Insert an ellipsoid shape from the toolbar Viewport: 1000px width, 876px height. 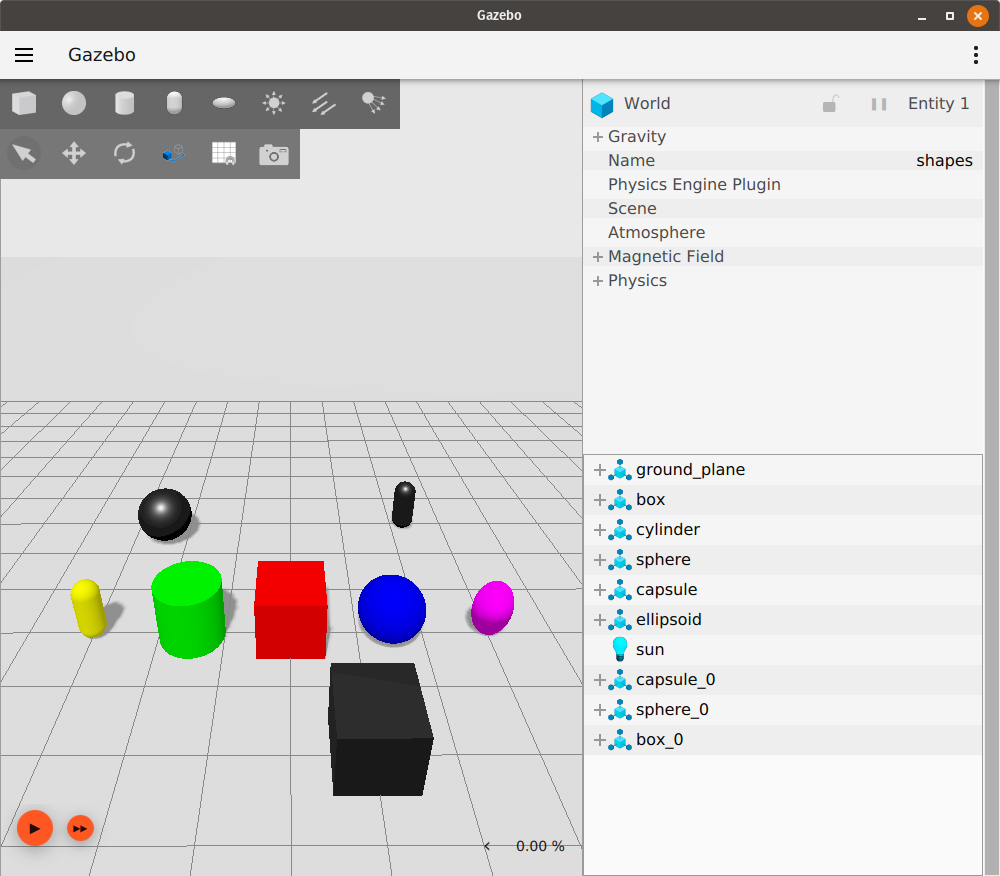(224, 103)
